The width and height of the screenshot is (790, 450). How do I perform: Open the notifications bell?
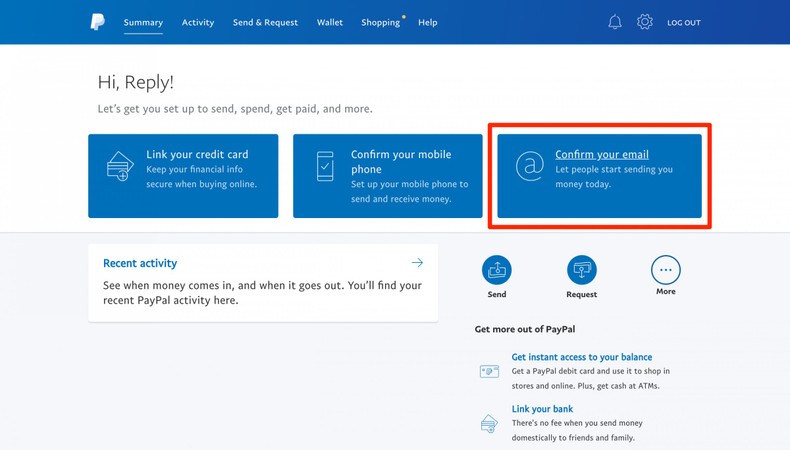[x=615, y=22]
